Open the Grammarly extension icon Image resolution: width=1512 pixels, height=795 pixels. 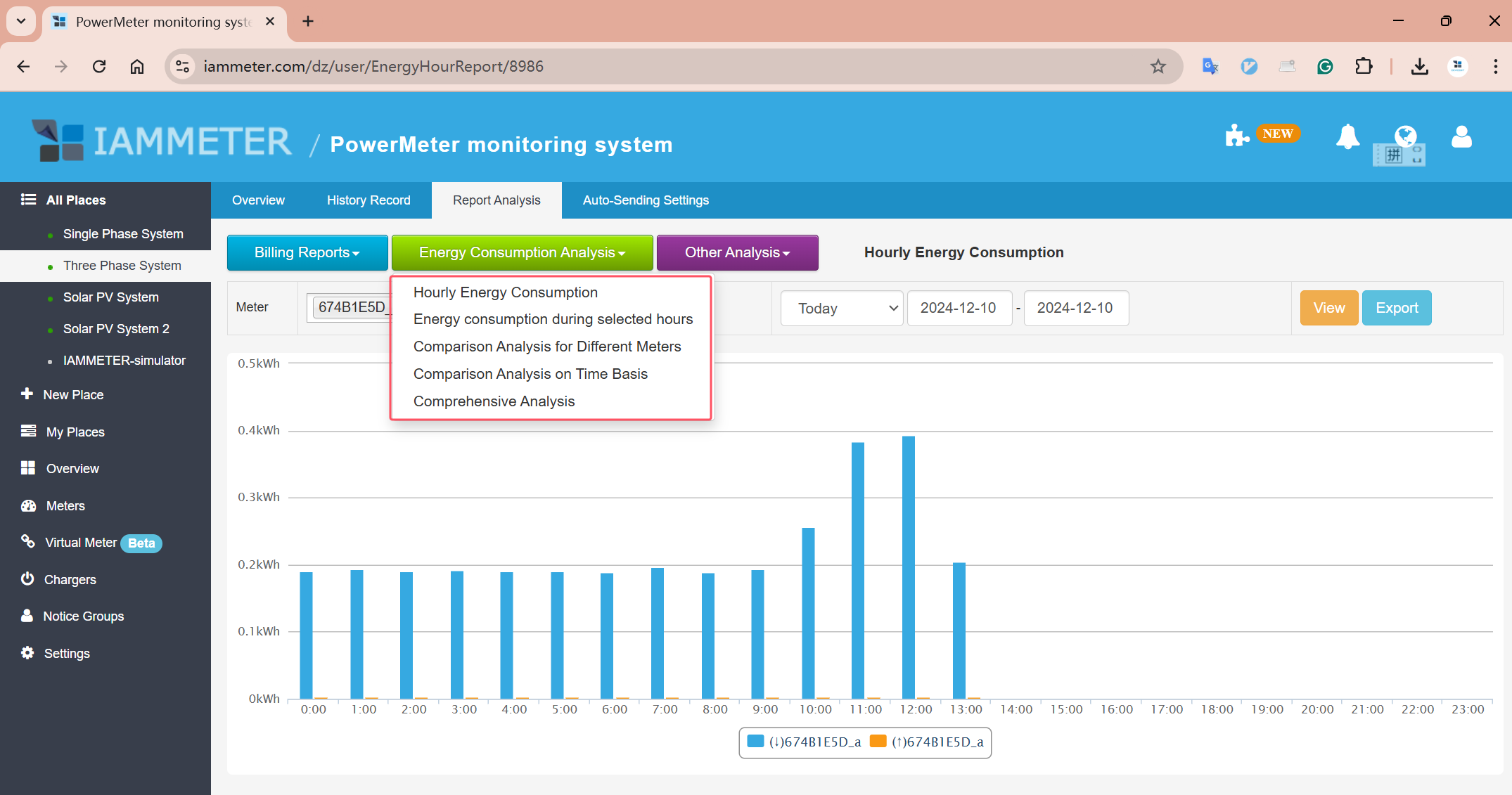coord(1325,67)
